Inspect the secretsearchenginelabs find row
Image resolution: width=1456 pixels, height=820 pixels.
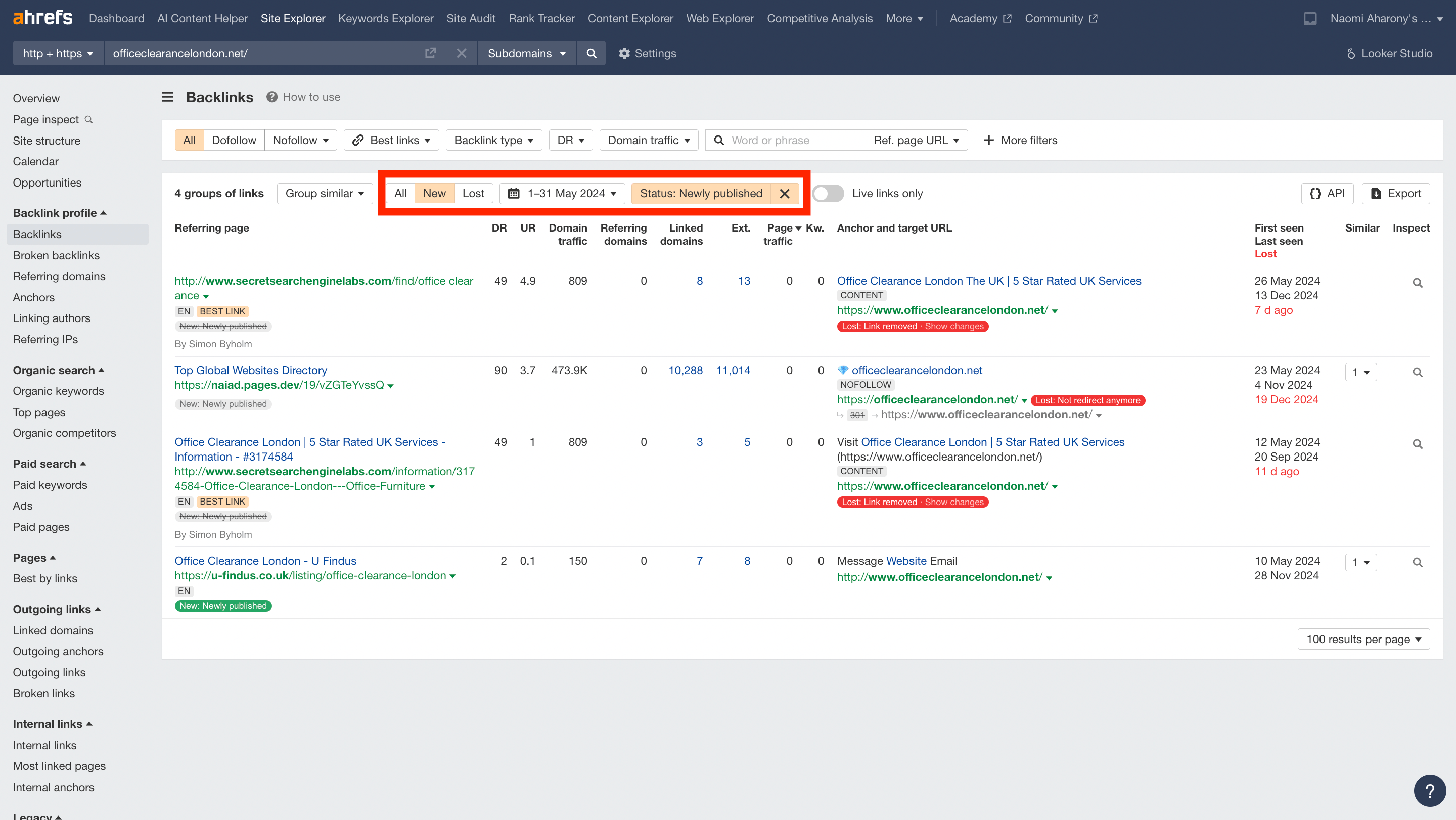(x=1418, y=283)
